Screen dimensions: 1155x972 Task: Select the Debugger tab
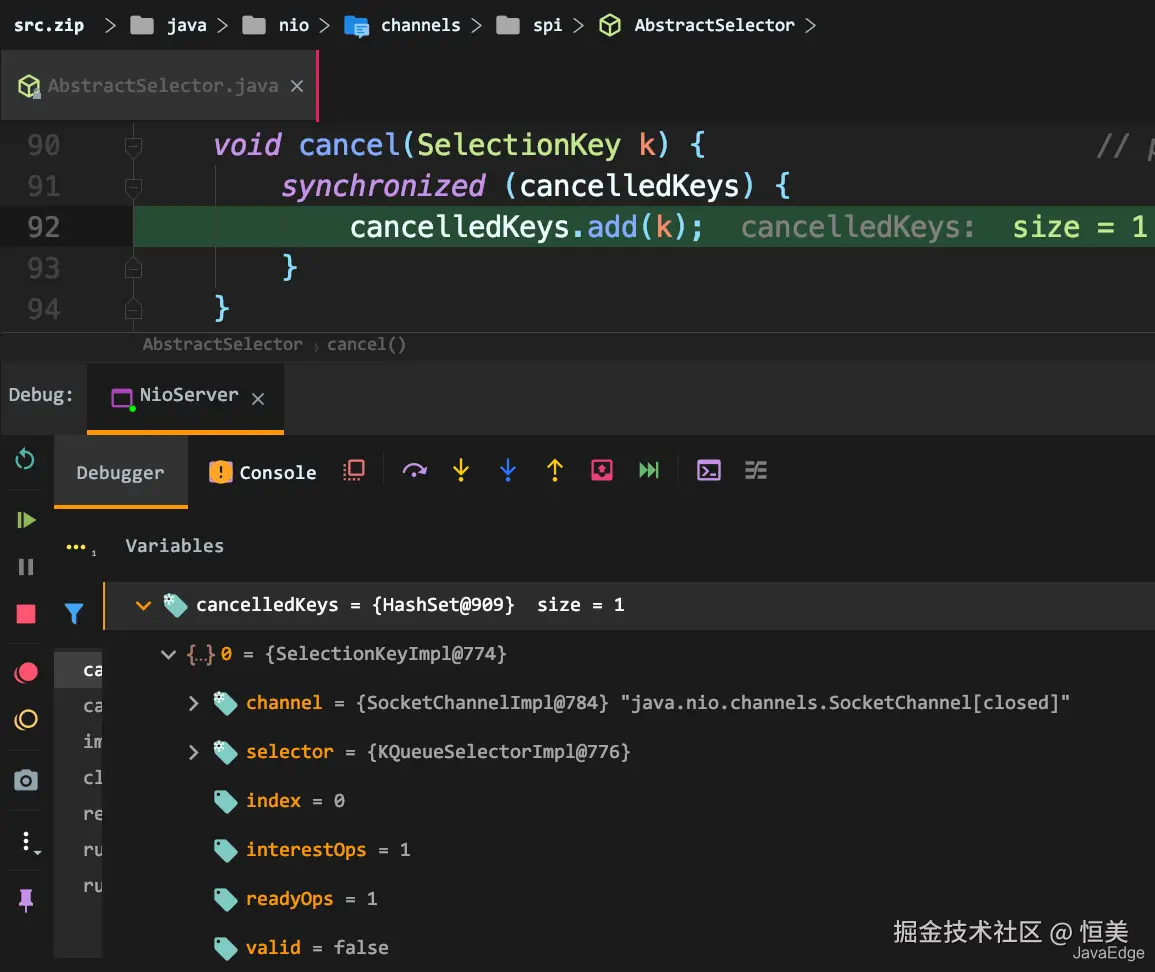120,473
